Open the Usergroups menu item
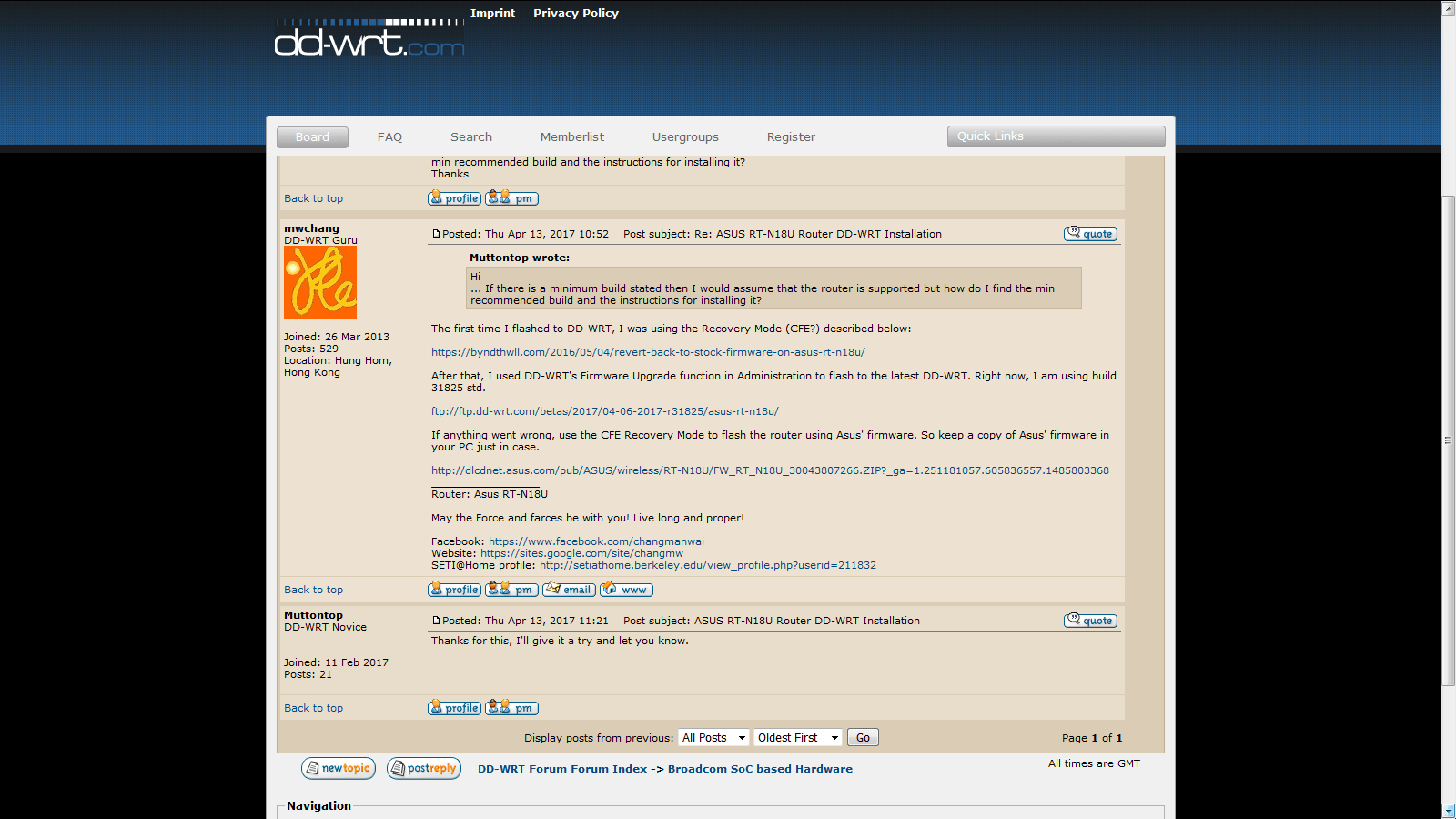 (685, 136)
